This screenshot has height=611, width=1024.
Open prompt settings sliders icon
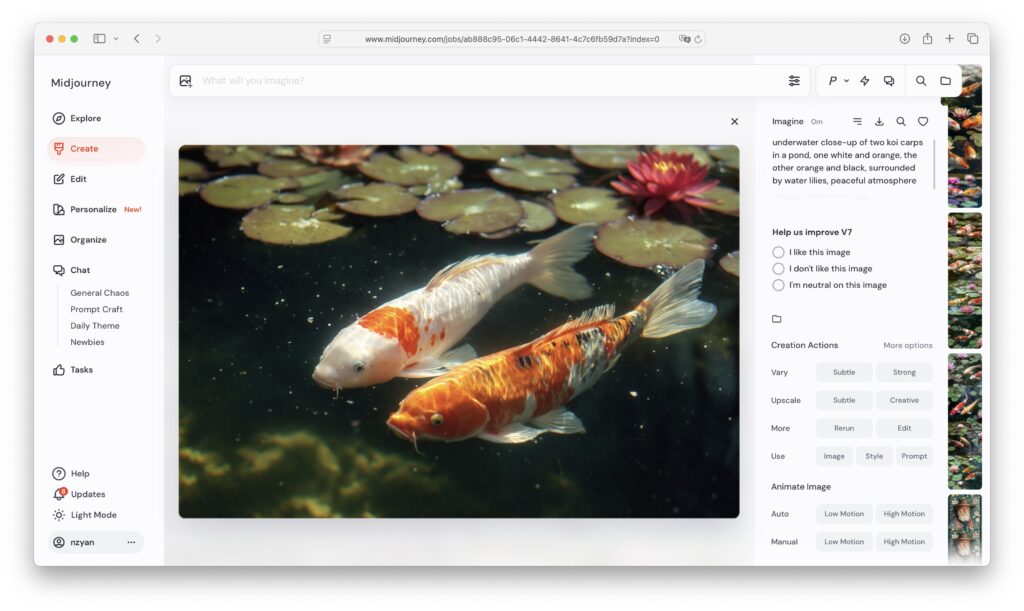click(794, 81)
